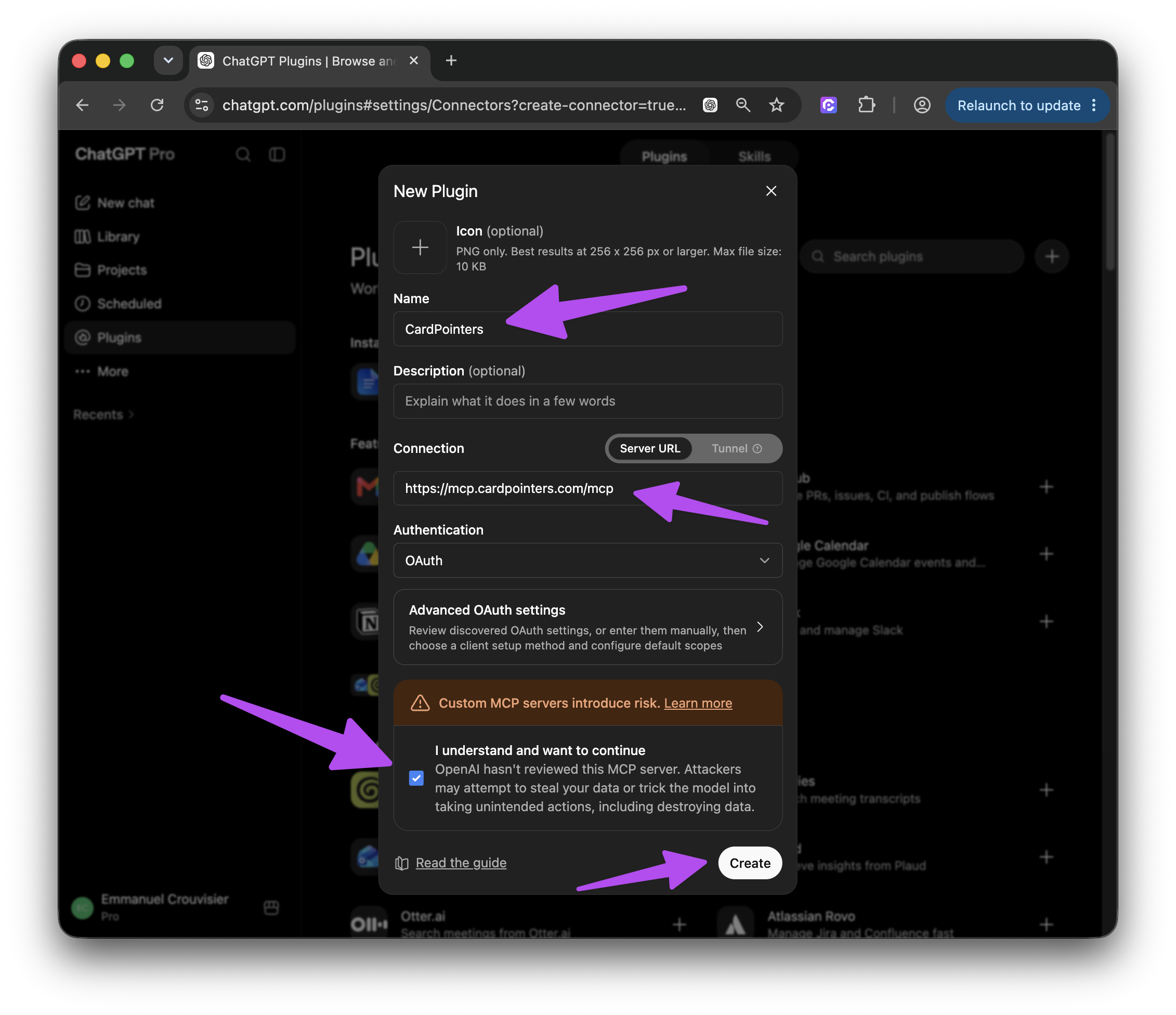Click the page vertical scrollbar
Image resolution: width=1176 pixels, height=1015 pixels.
click(1110, 202)
